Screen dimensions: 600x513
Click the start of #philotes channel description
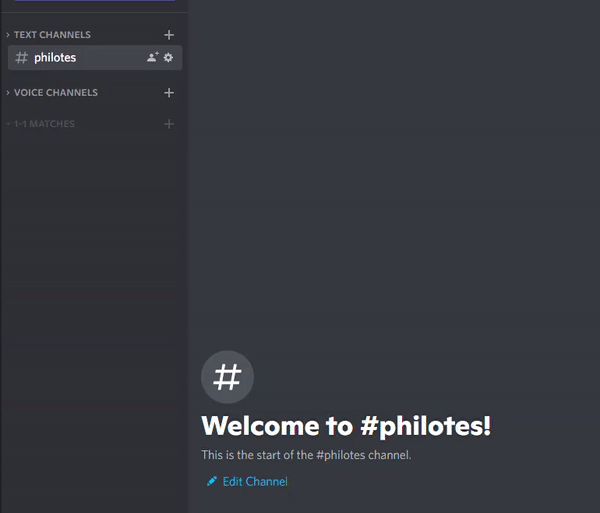(x=306, y=455)
